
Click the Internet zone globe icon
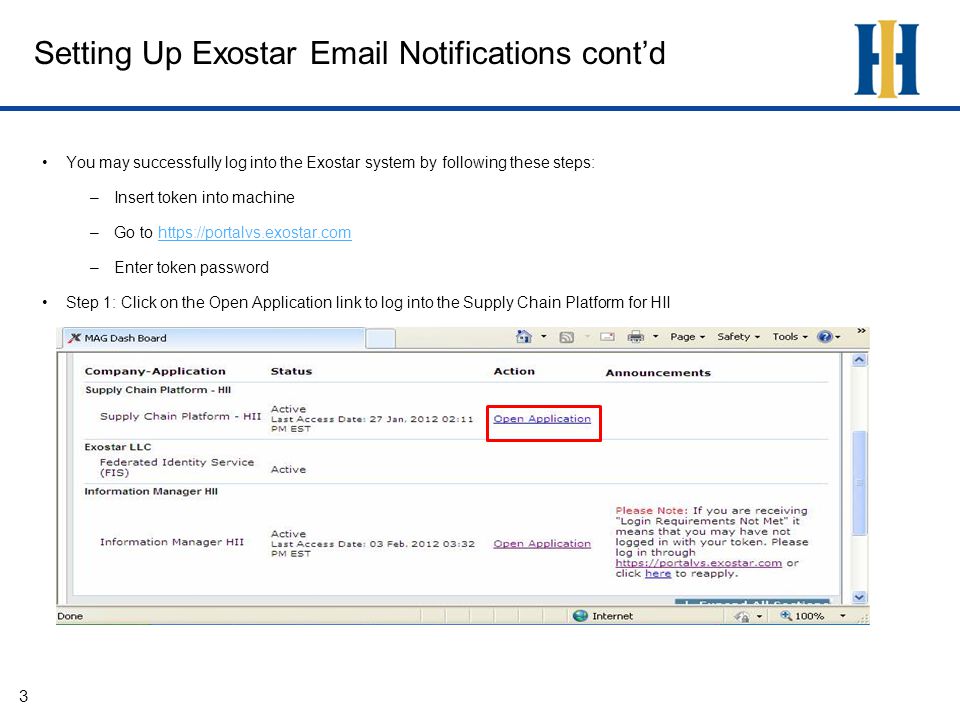coord(580,616)
